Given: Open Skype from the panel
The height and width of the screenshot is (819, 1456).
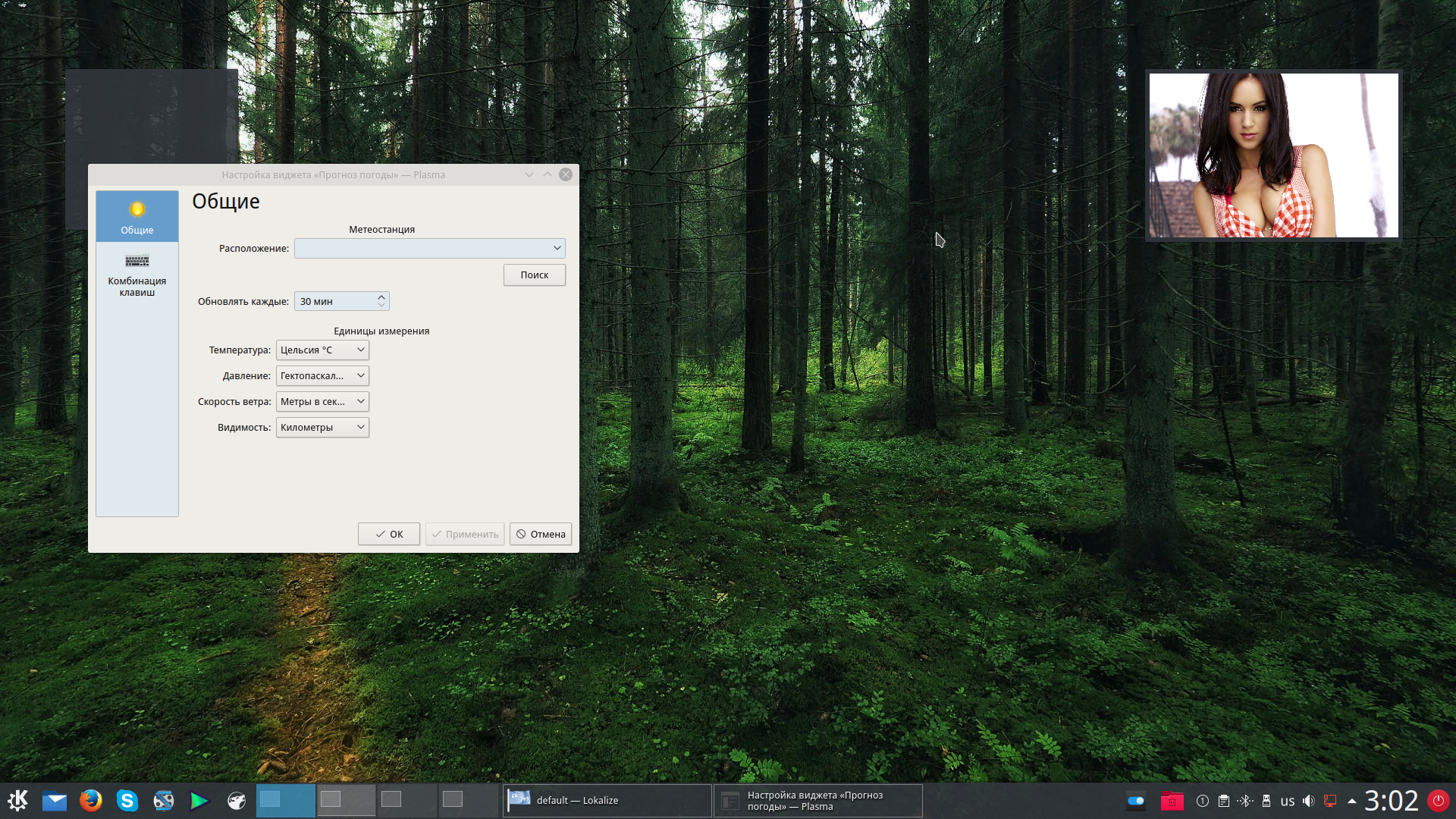Looking at the screenshot, I should (x=127, y=800).
